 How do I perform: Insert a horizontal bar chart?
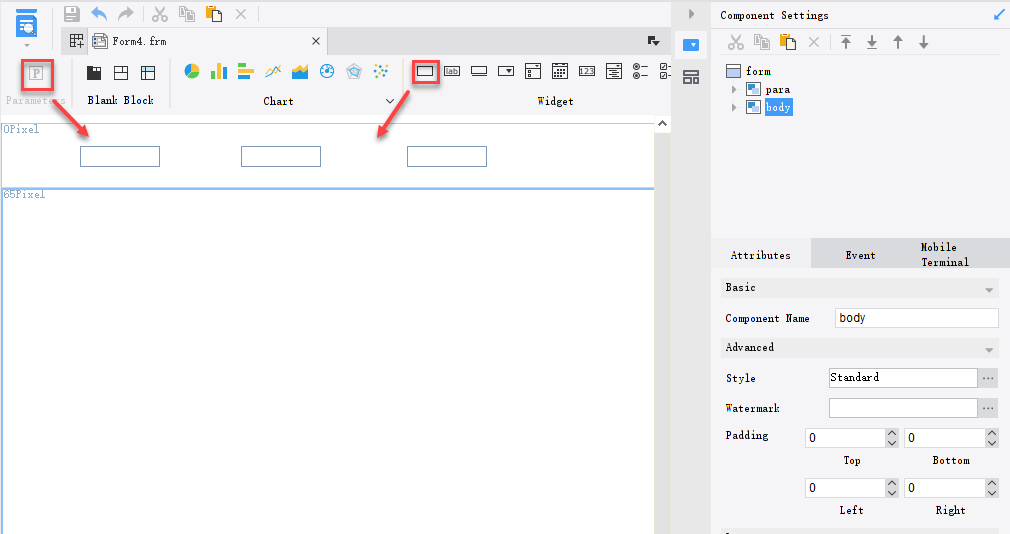pos(245,71)
